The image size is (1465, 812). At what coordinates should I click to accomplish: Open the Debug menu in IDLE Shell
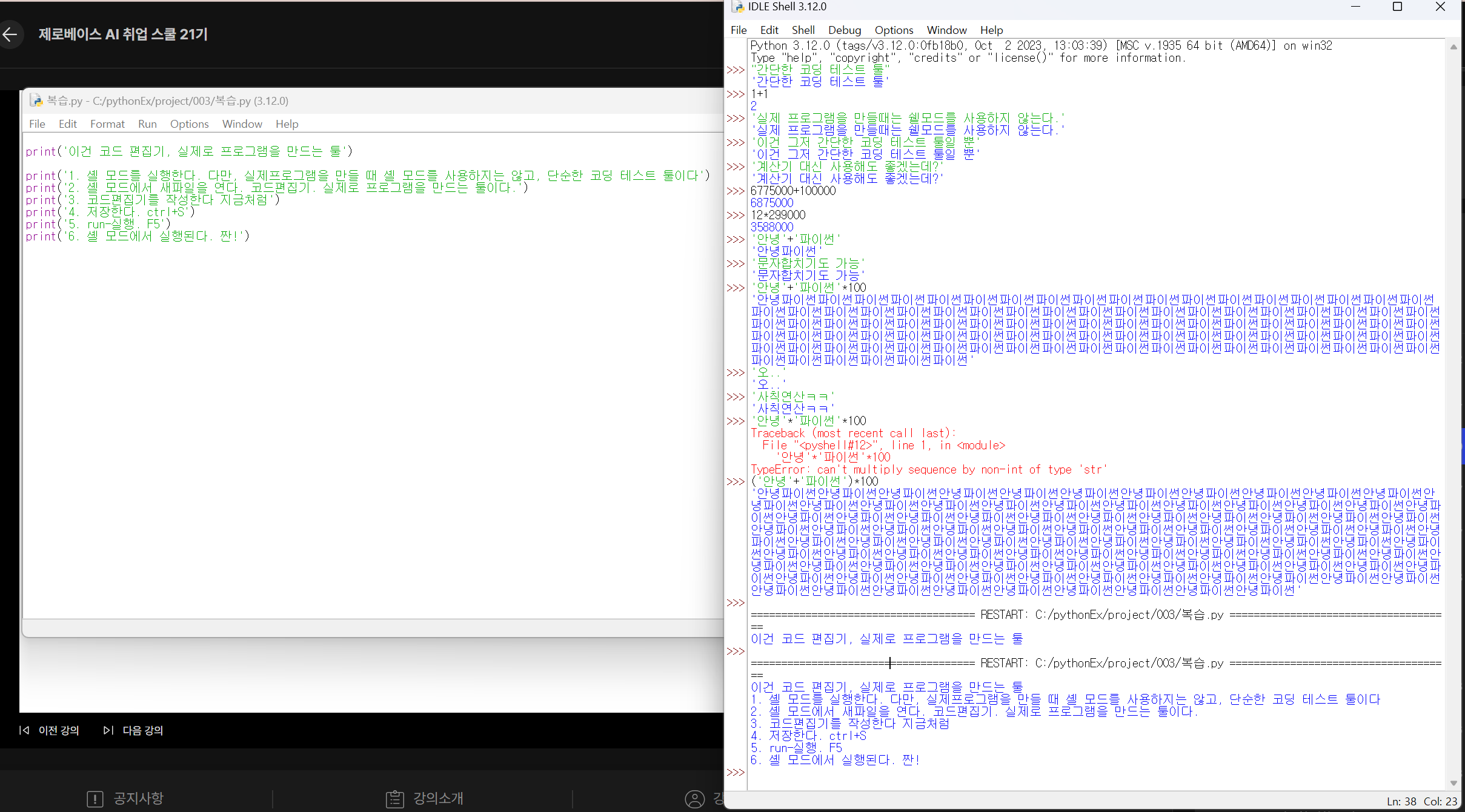coord(844,30)
